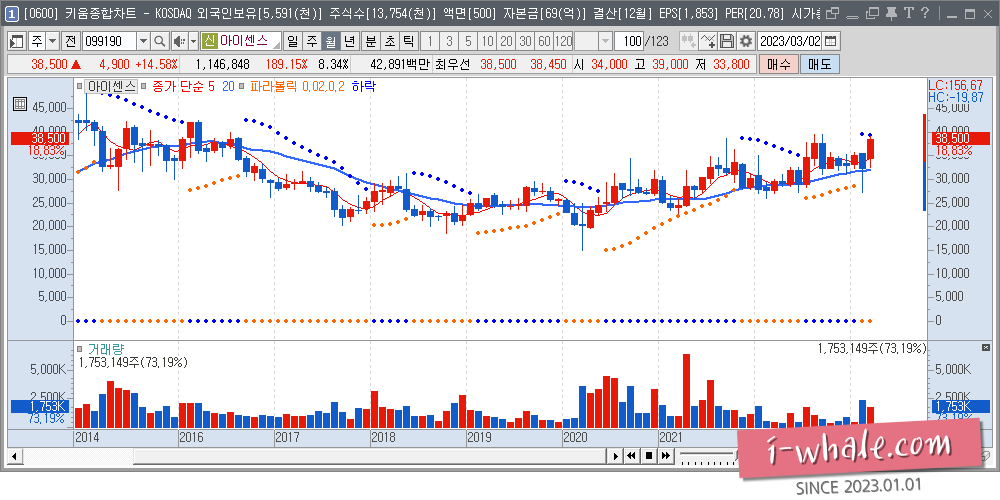Open help question mark icon

925,13
